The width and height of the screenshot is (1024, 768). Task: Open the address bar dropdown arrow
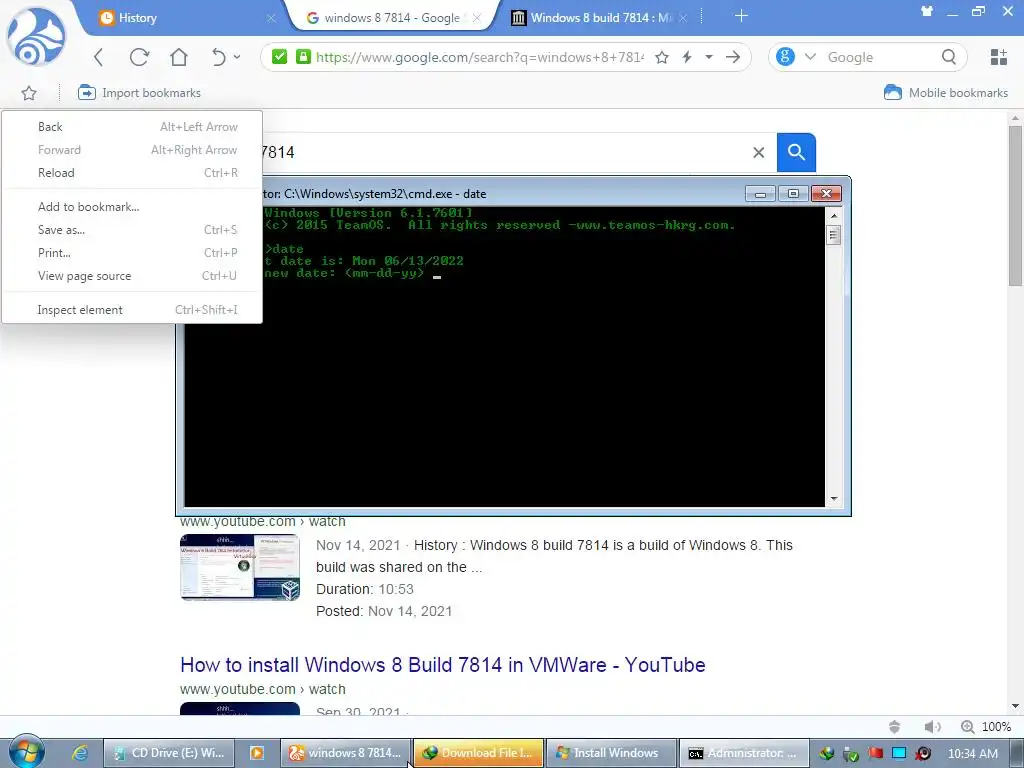[x=709, y=57]
